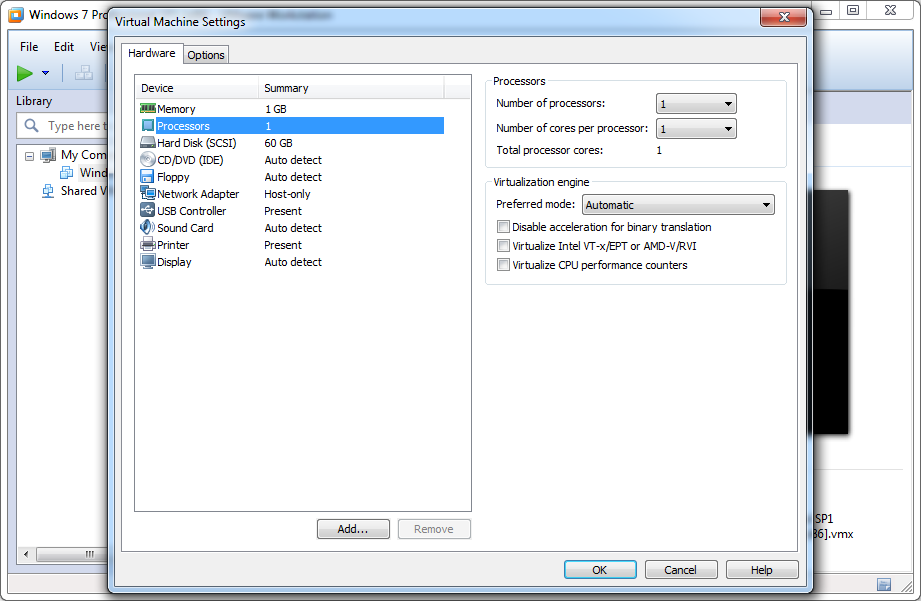Select the Display monitor icon
The image size is (921, 601).
(x=148, y=262)
